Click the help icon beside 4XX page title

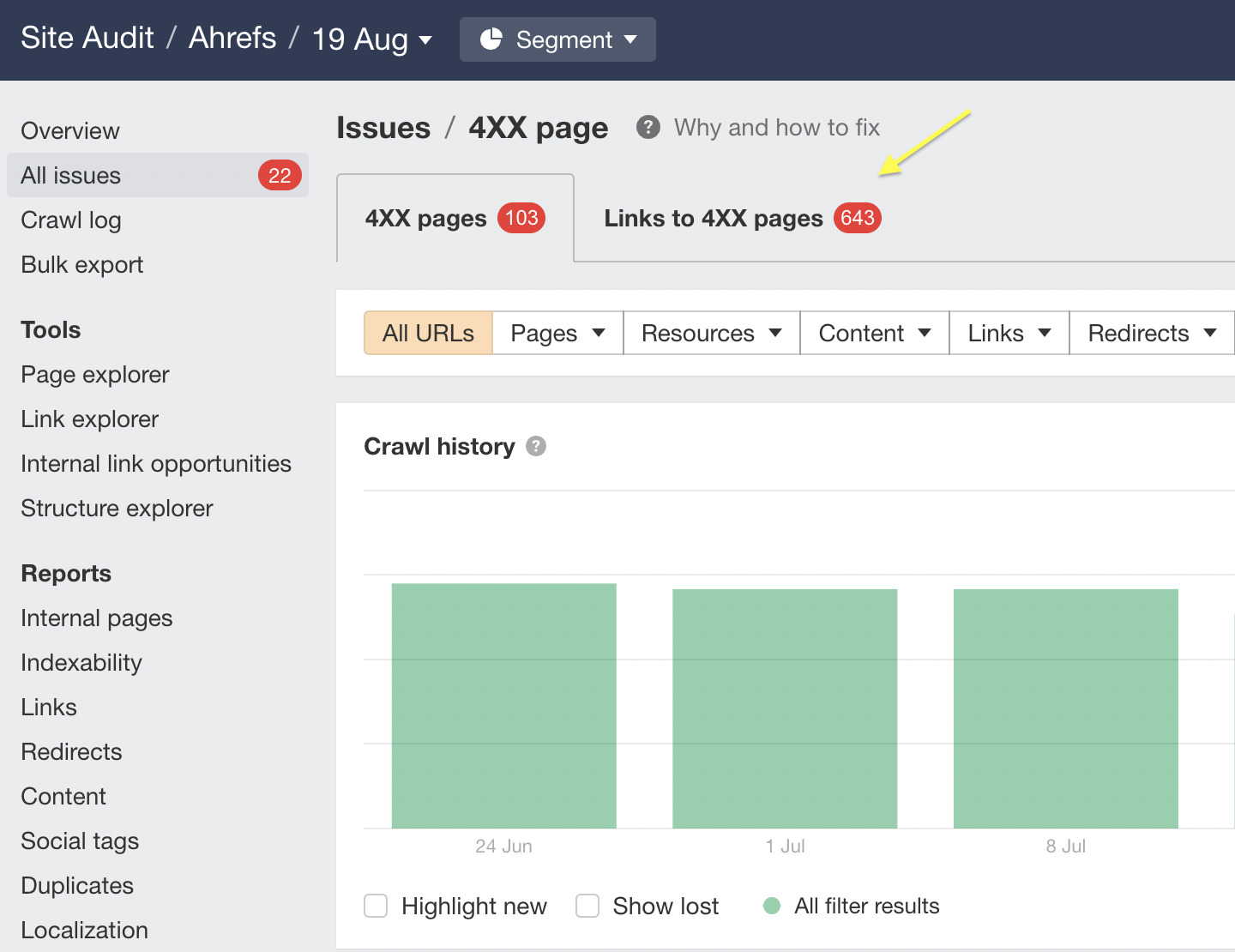click(648, 127)
